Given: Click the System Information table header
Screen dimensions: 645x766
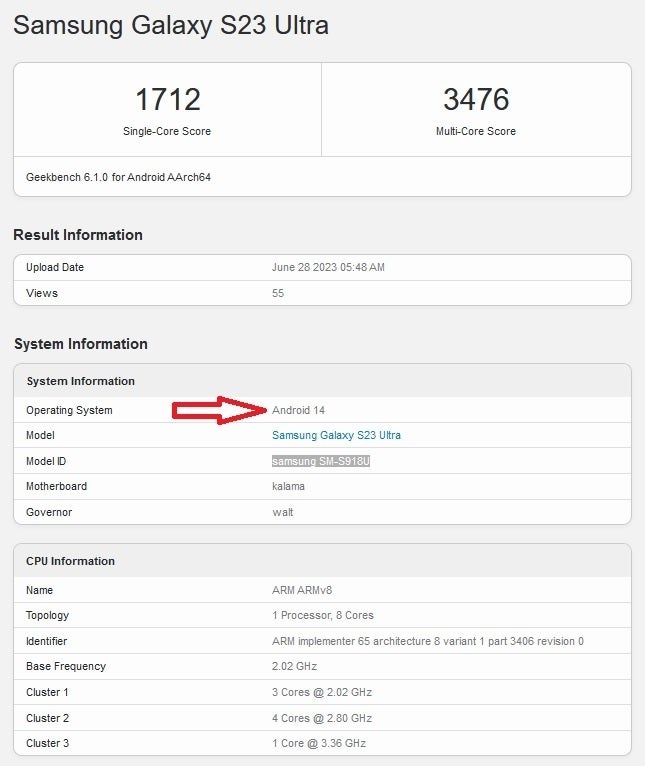Looking at the screenshot, I should coord(81,381).
